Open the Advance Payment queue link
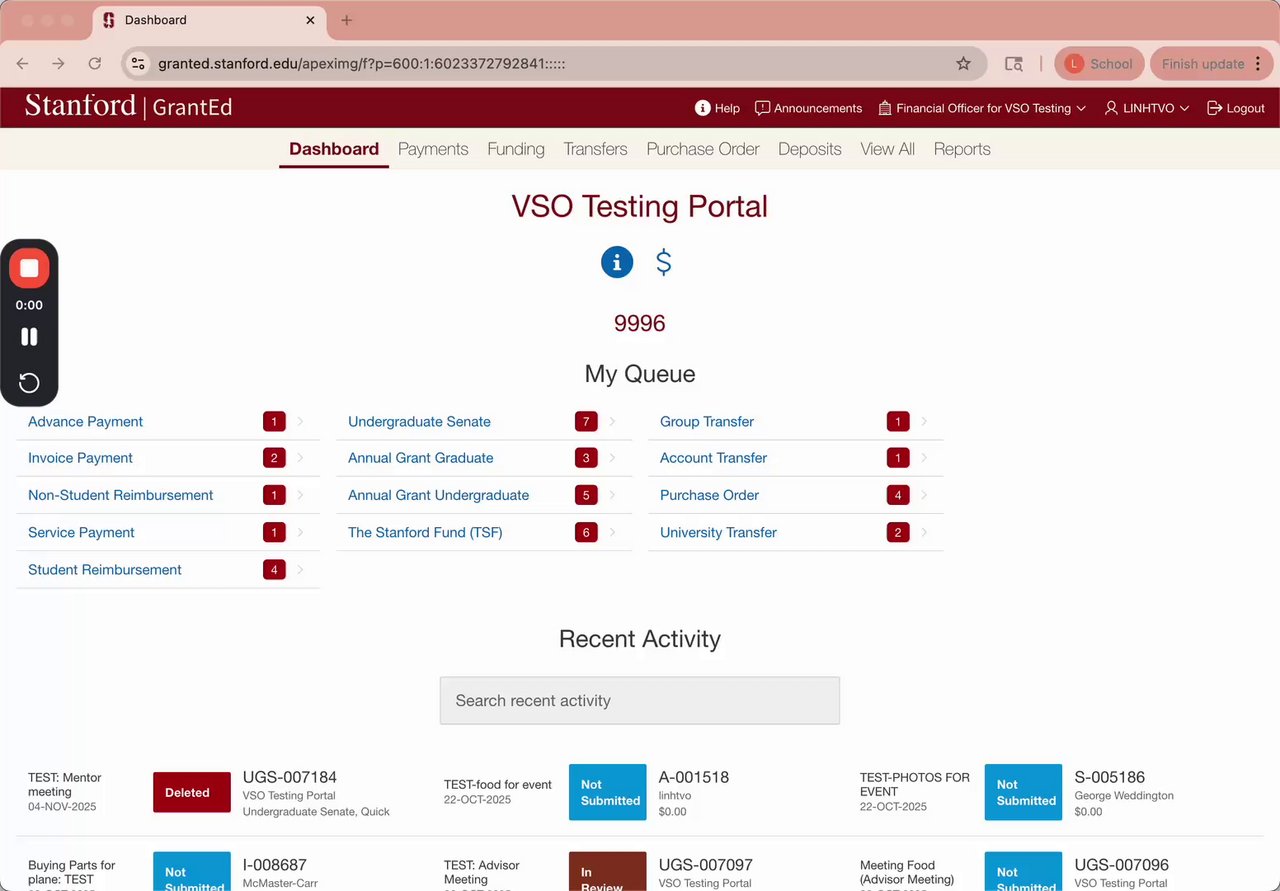This screenshot has width=1280, height=891. 85,421
